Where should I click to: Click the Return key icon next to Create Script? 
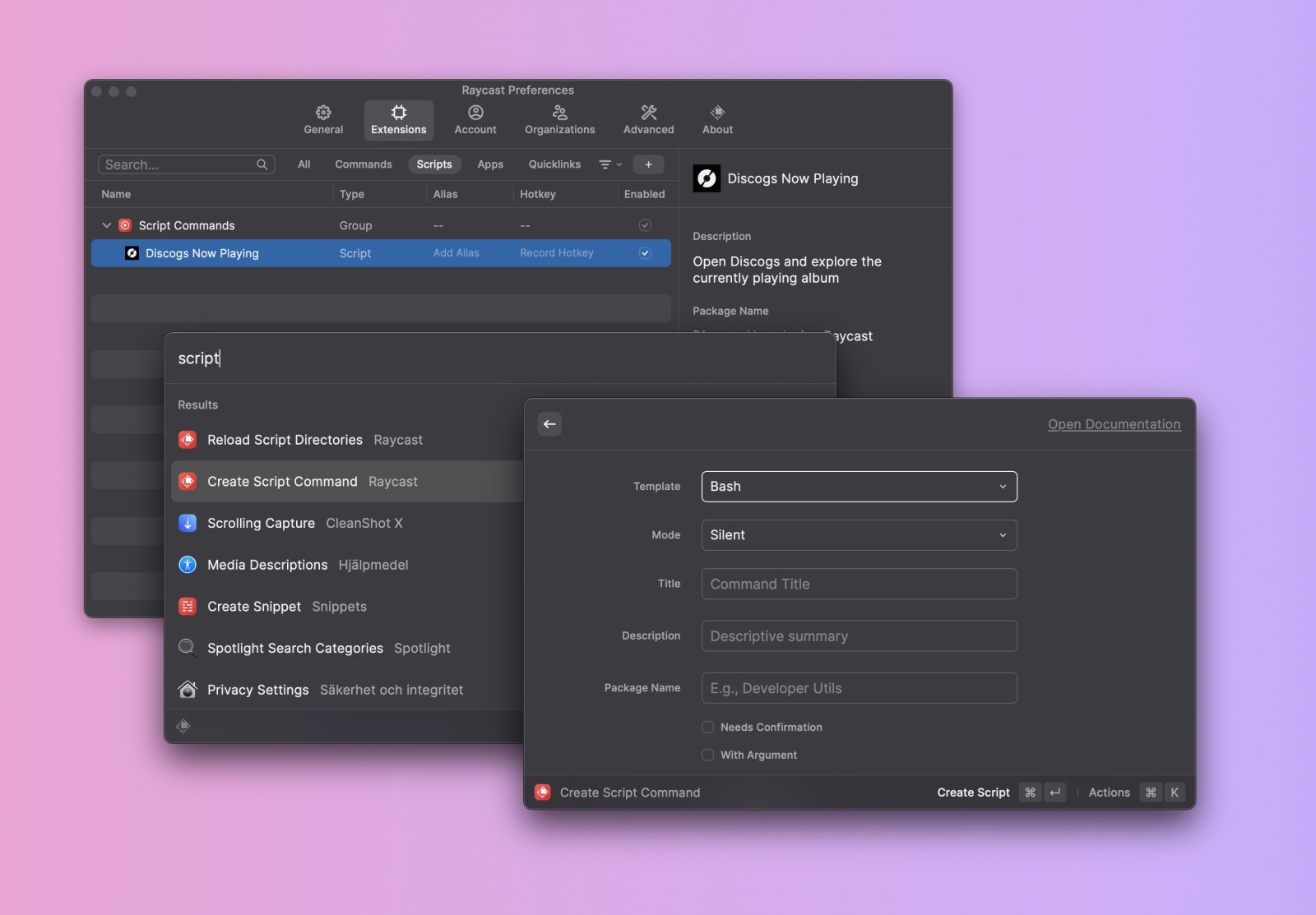click(x=1054, y=793)
